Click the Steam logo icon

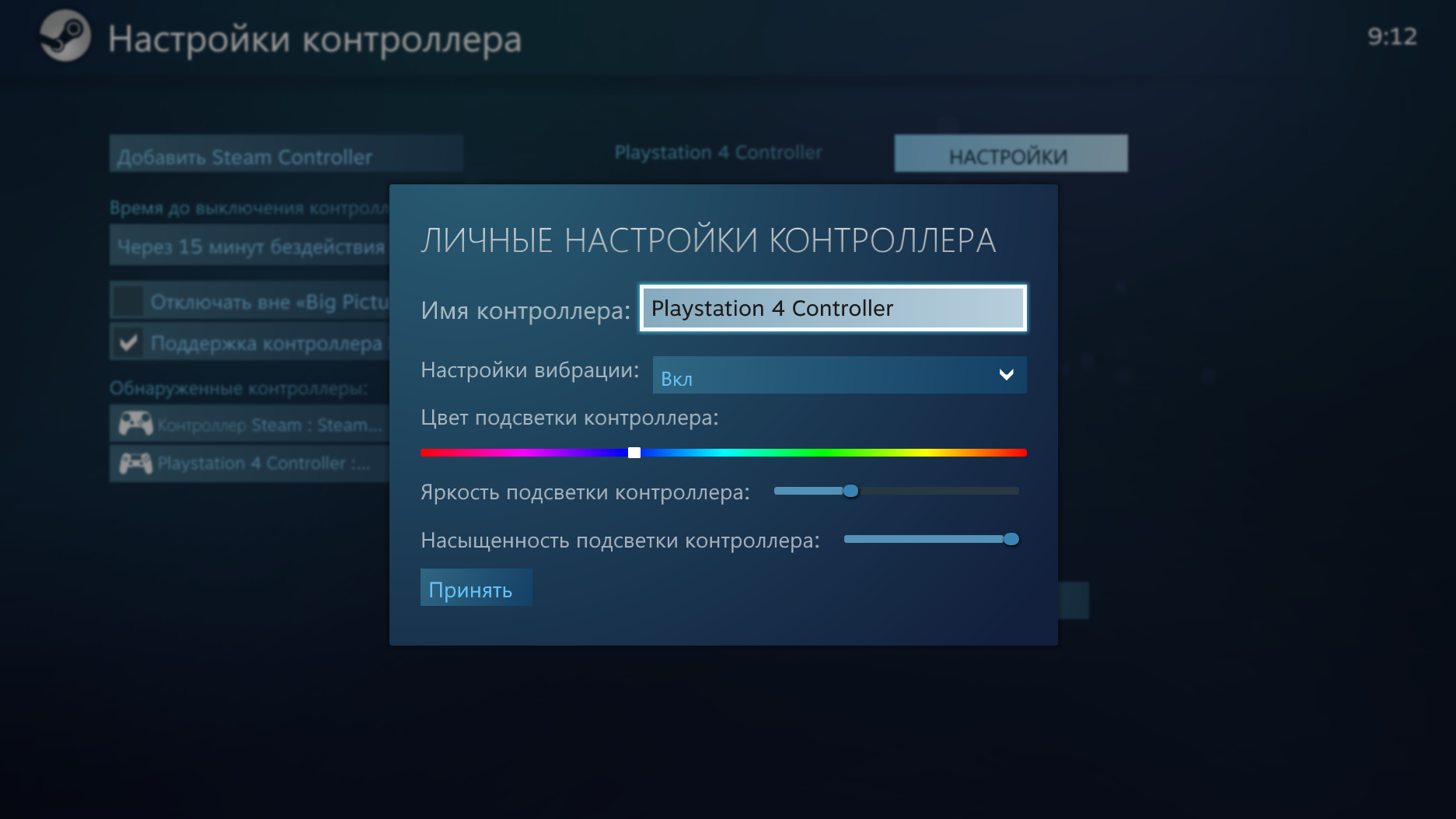click(x=65, y=36)
